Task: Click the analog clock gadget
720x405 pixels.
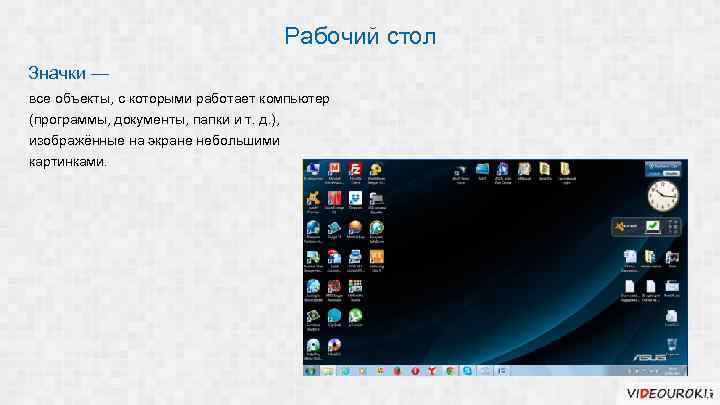Action: [663, 196]
